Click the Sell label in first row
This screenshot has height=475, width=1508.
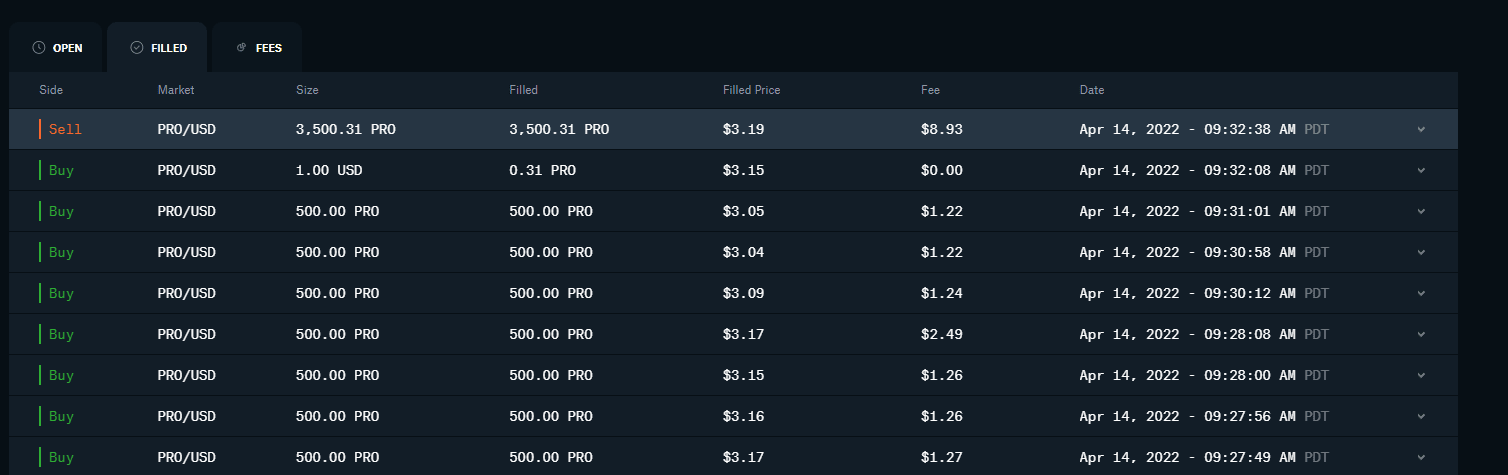[65, 129]
